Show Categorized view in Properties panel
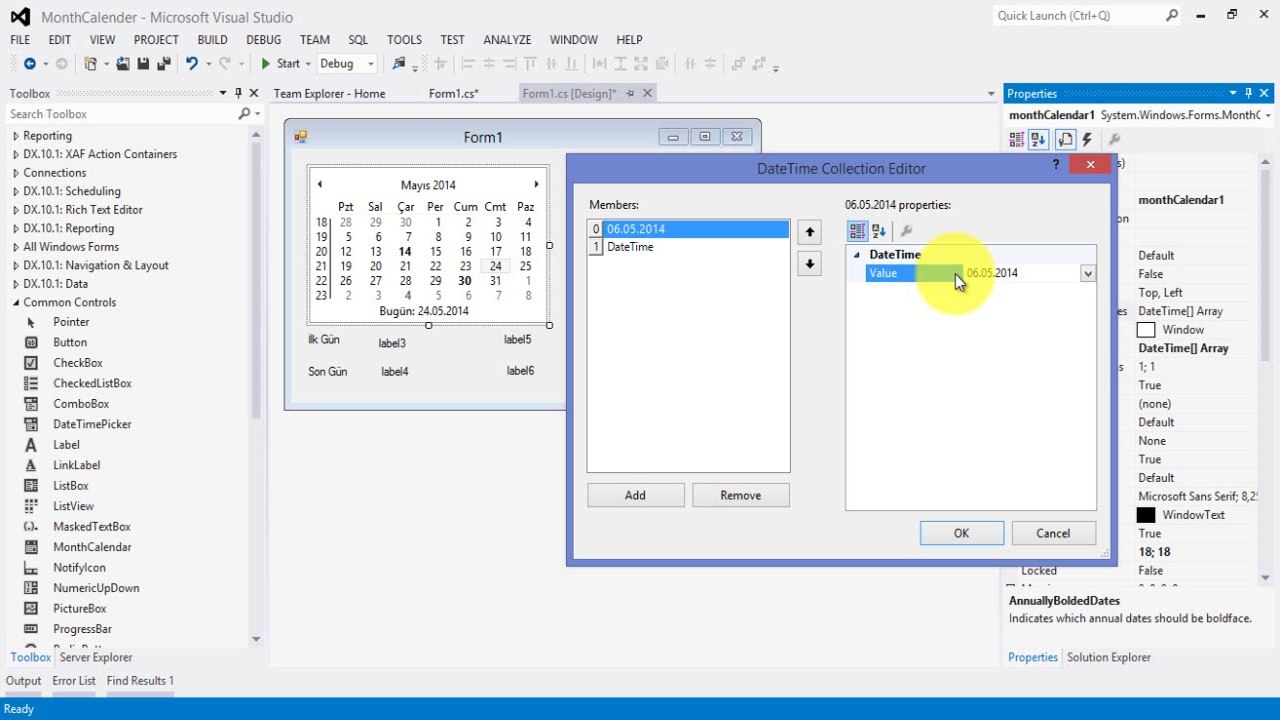The height and width of the screenshot is (720, 1280). point(1017,140)
